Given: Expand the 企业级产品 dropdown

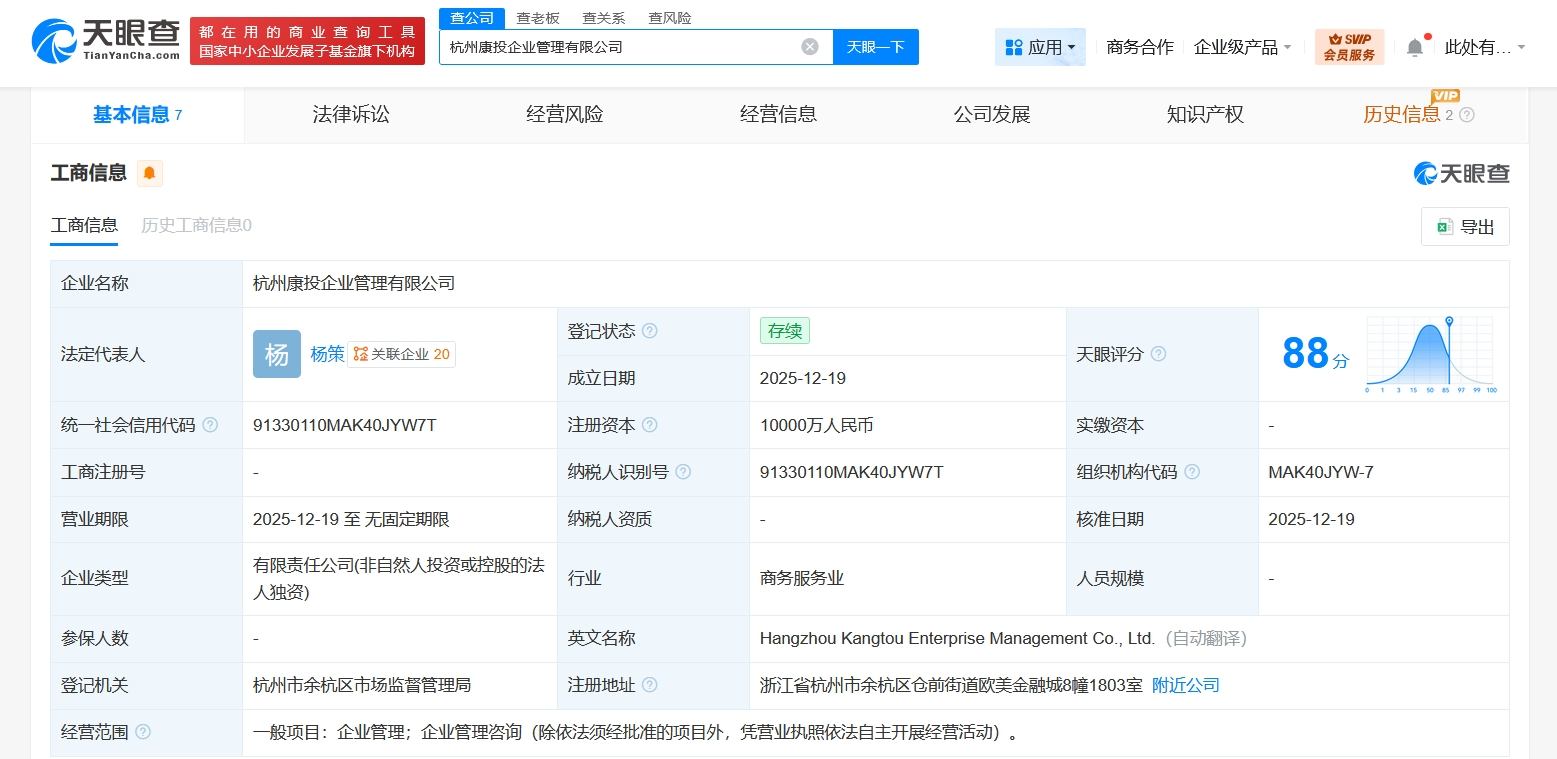Looking at the screenshot, I should [x=1242, y=47].
